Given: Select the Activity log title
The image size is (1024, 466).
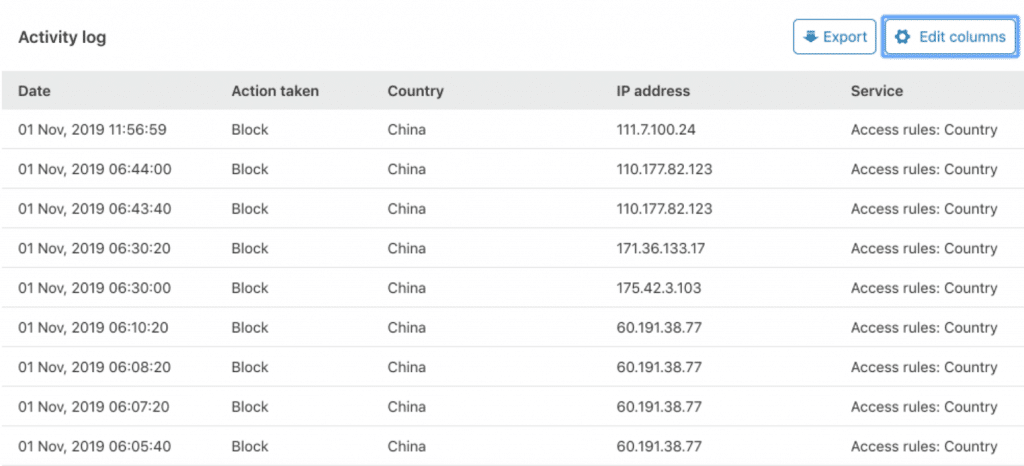Looking at the screenshot, I should pyautogui.click(x=62, y=38).
